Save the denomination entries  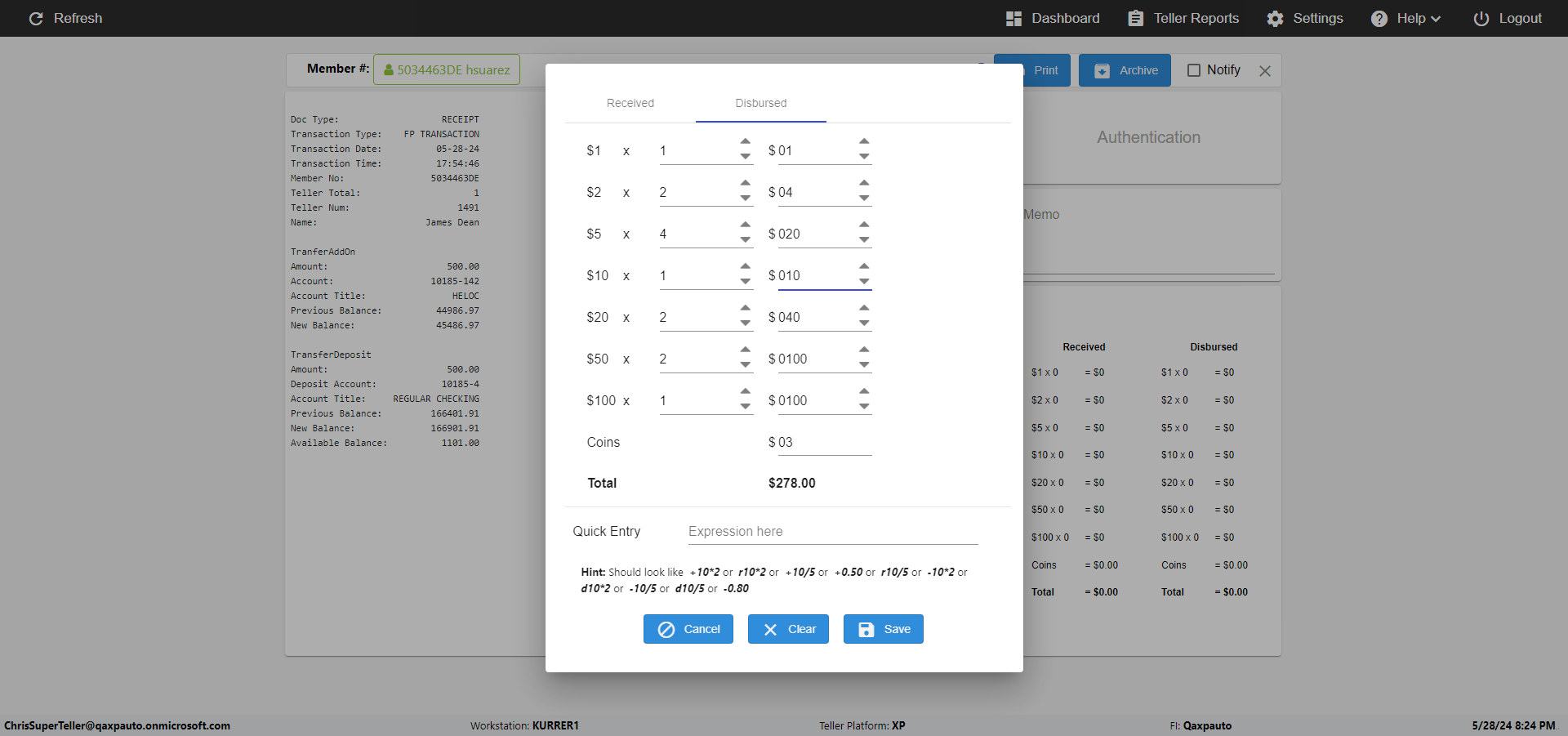click(x=884, y=629)
